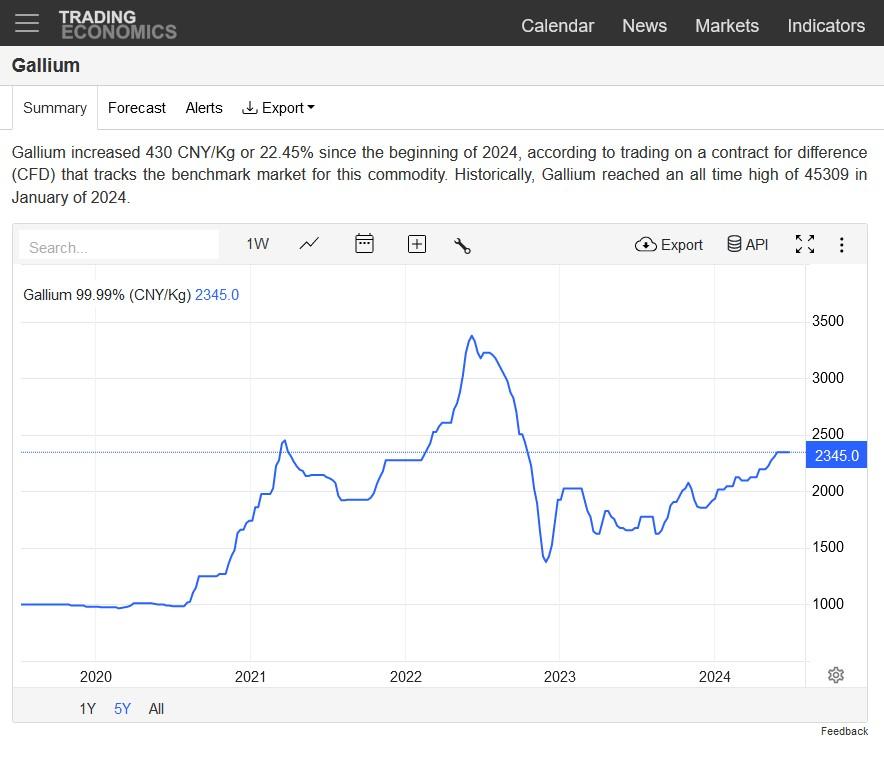Open the Alerts tab
This screenshot has height=757, width=884.
coord(204,108)
